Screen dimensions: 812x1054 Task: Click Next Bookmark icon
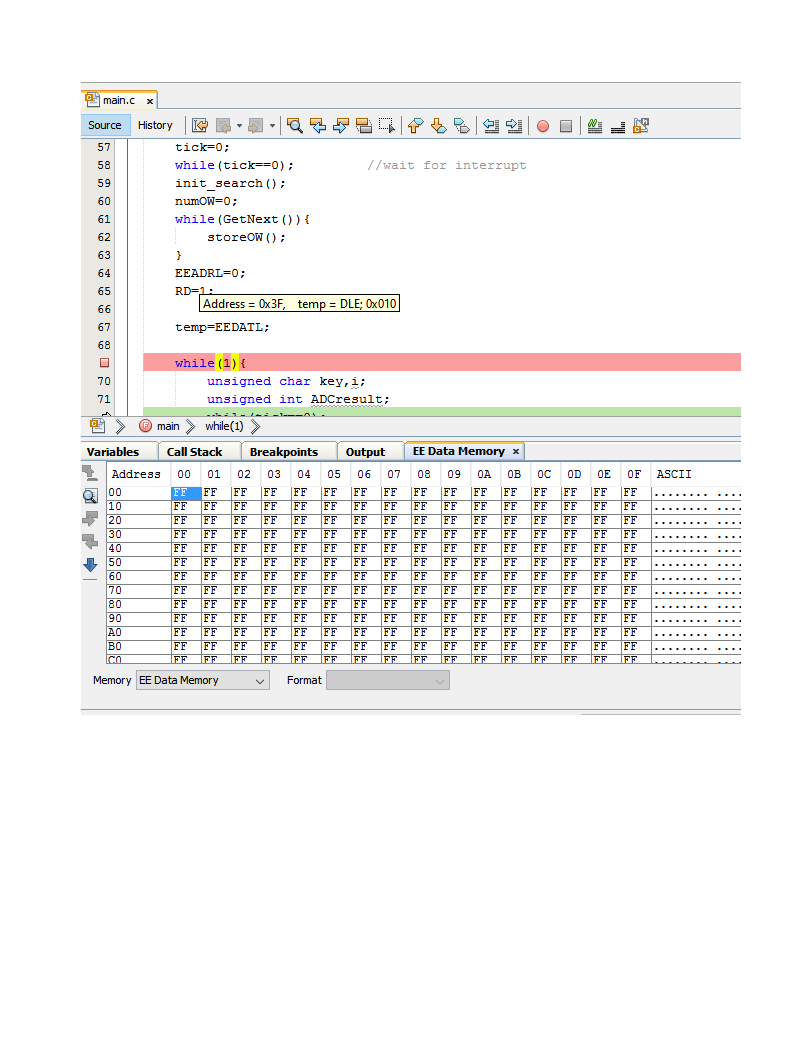pos(438,126)
